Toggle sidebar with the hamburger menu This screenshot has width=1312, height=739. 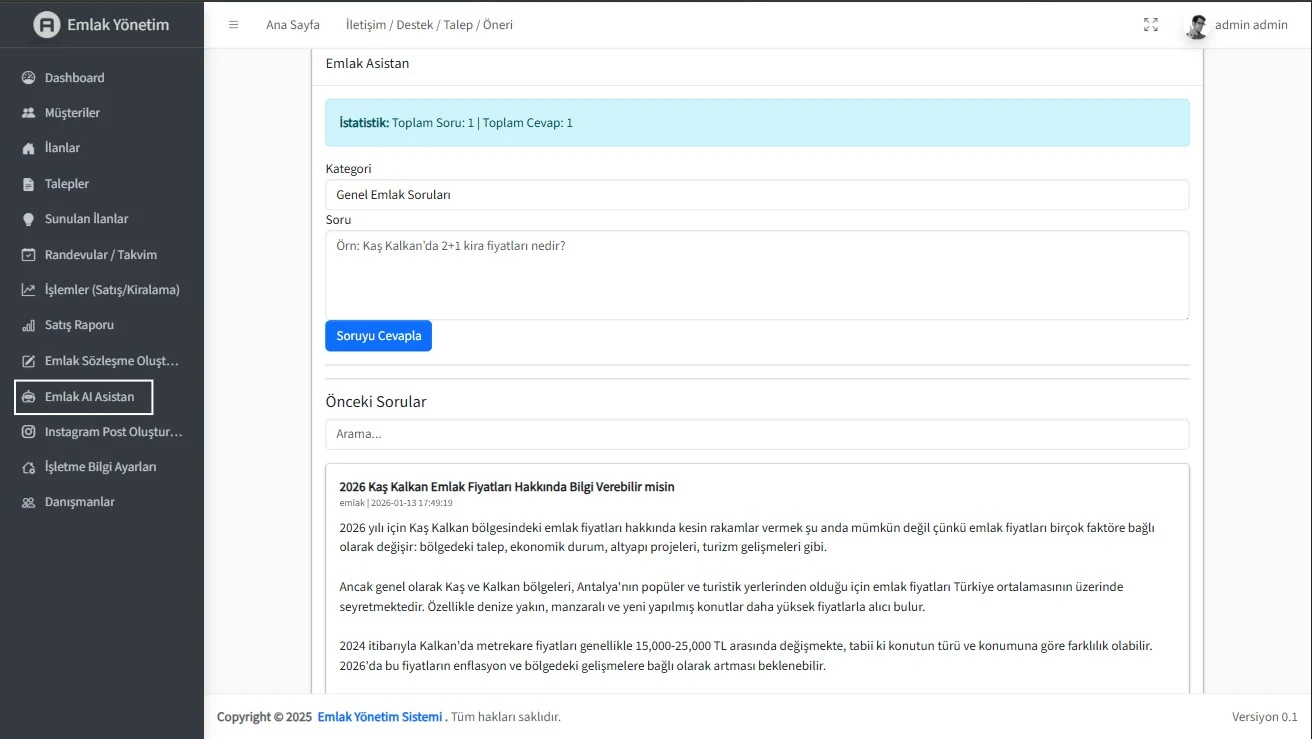[233, 25]
